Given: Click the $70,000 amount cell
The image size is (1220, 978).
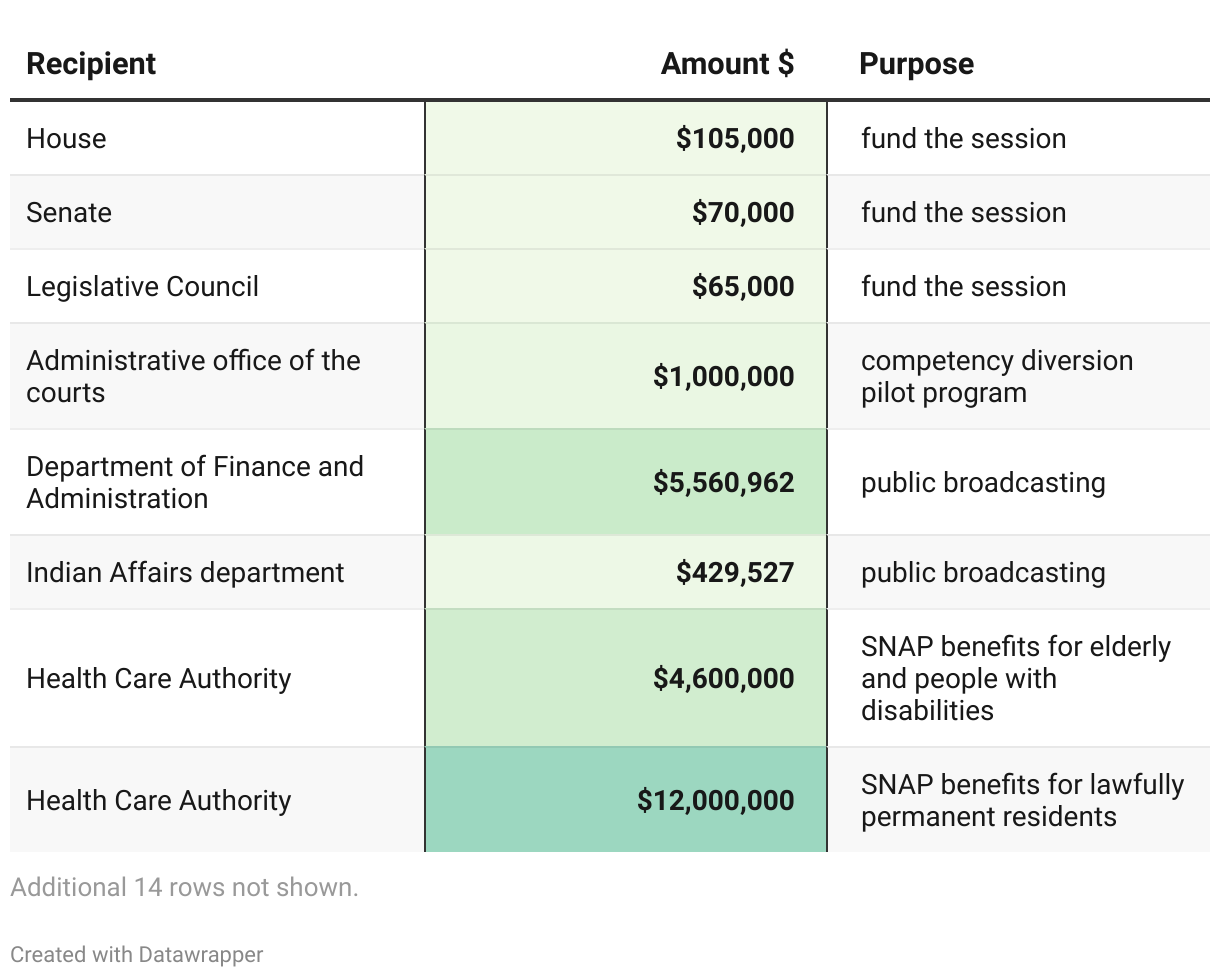Looking at the screenshot, I should pos(742,212).
